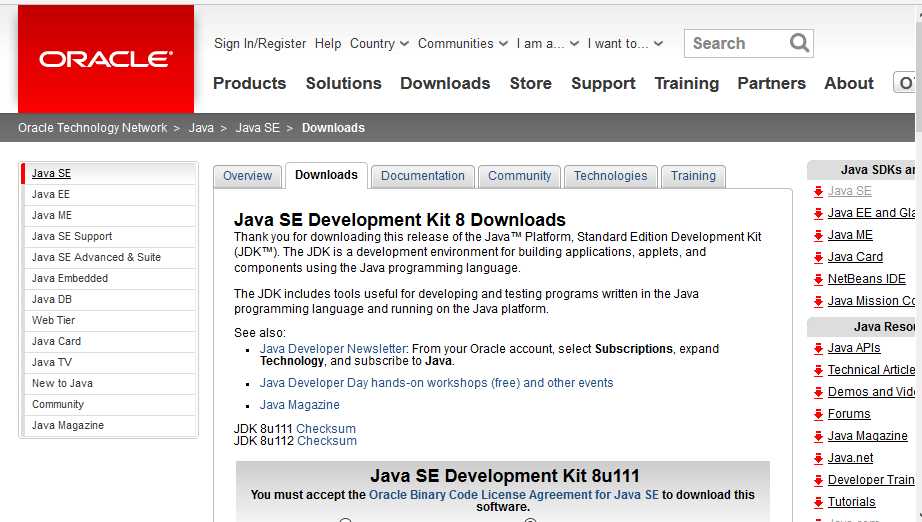The image size is (922, 522).
Task: Open New to Java in sidebar
Action: [109, 383]
